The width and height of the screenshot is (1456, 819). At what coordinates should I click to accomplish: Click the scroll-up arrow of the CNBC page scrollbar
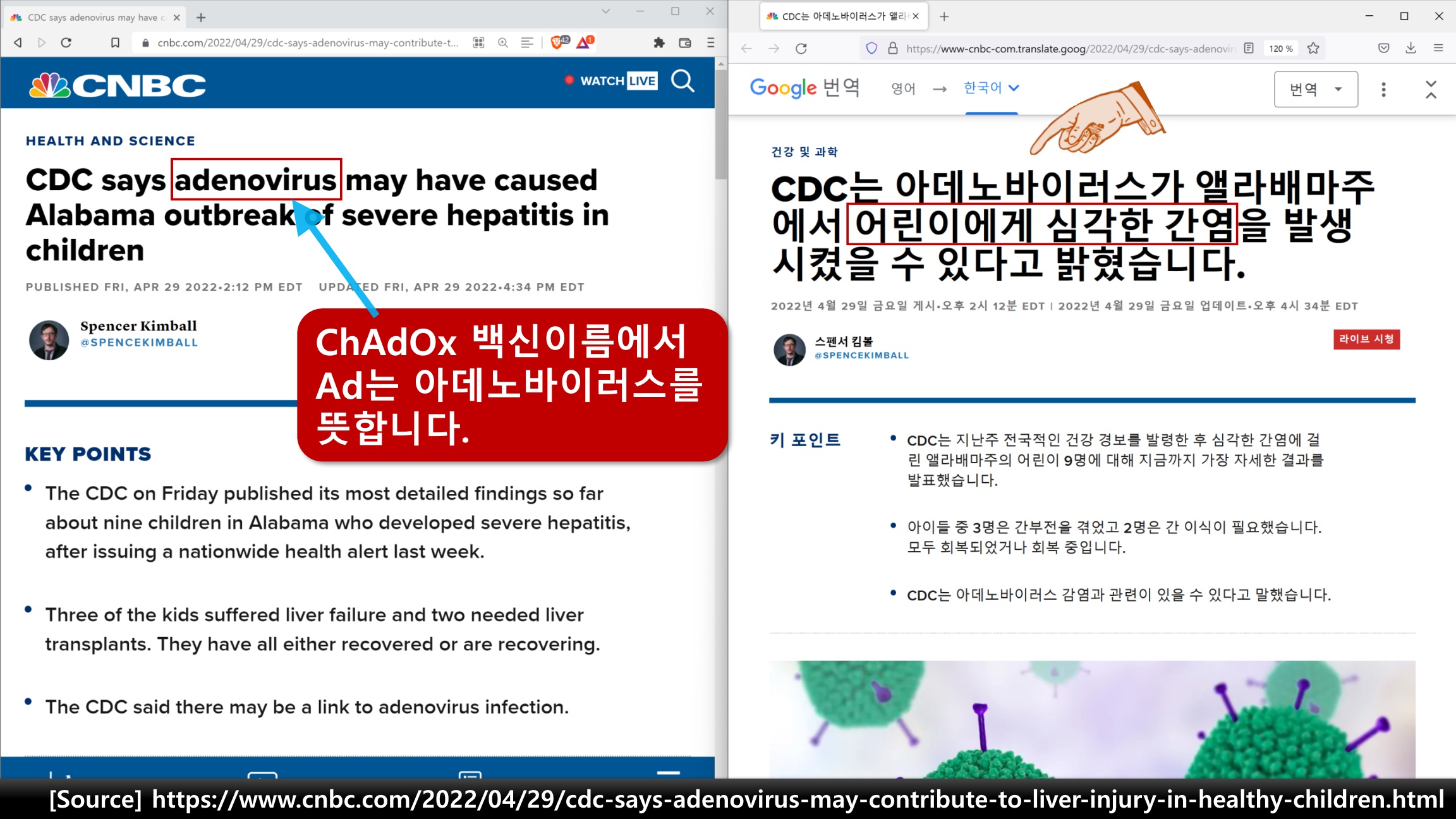(x=721, y=63)
